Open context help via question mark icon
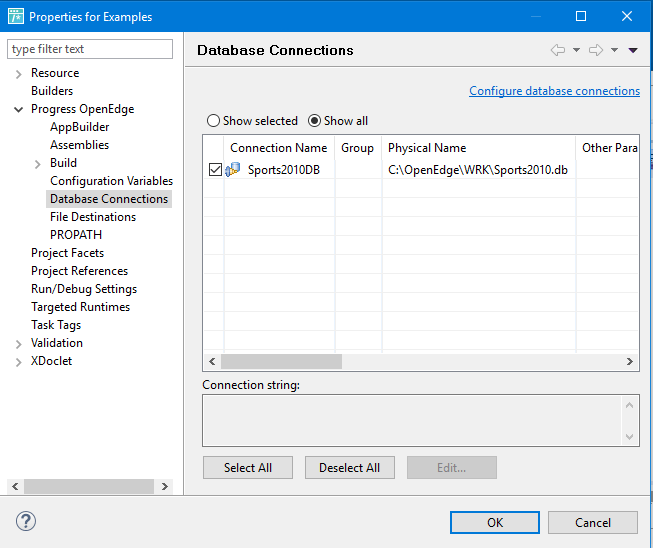Viewport: 653px width, 548px height. (26, 521)
